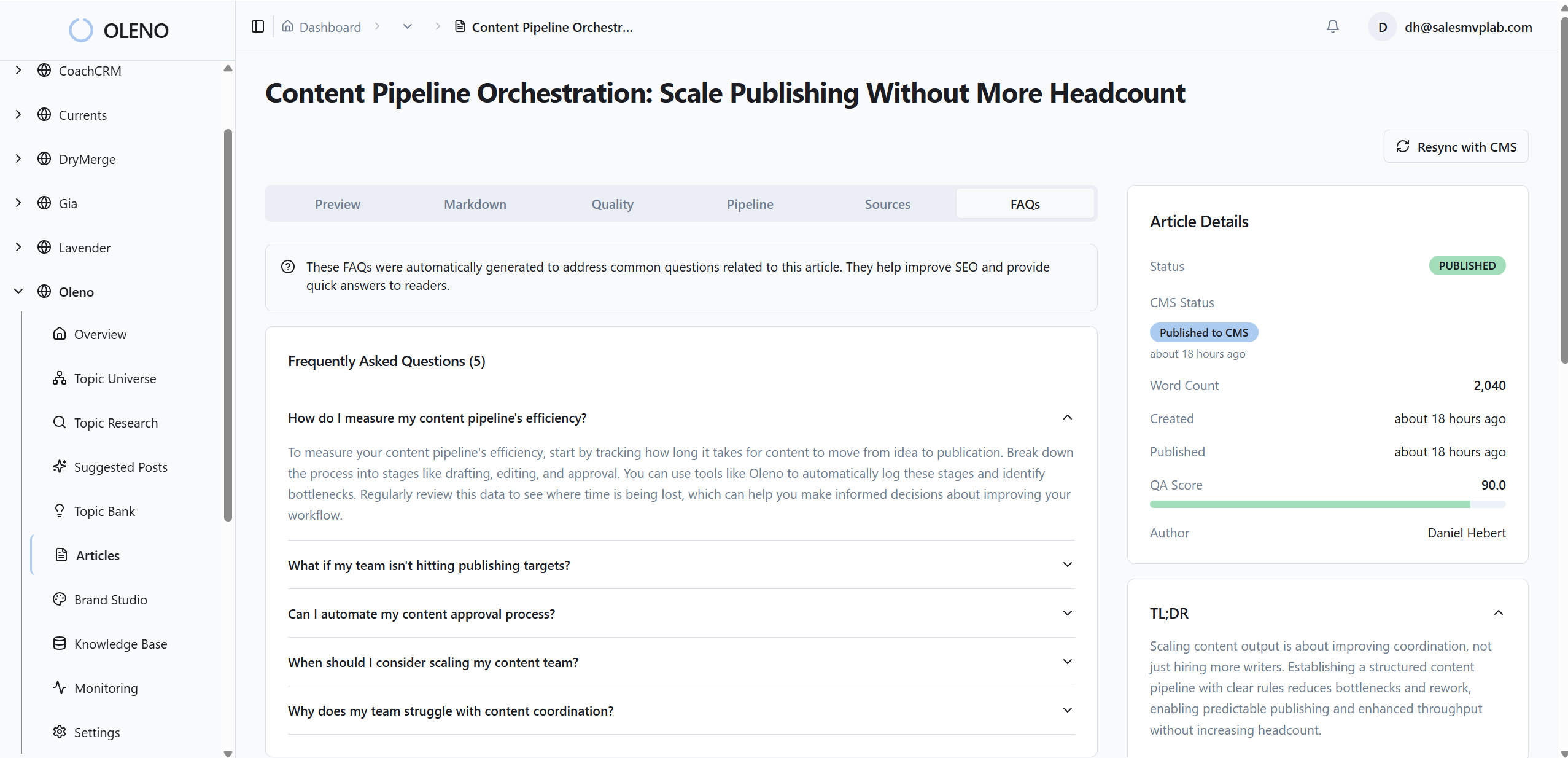This screenshot has width=1568, height=758.
Task: Select the Topic Universe icon
Action: [x=59, y=378]
